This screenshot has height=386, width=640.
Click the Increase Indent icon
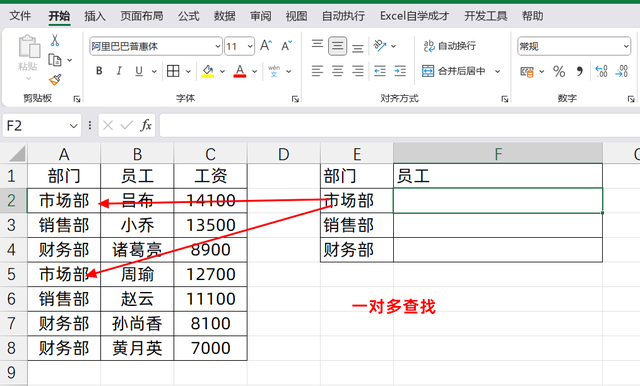pos(400,71)
